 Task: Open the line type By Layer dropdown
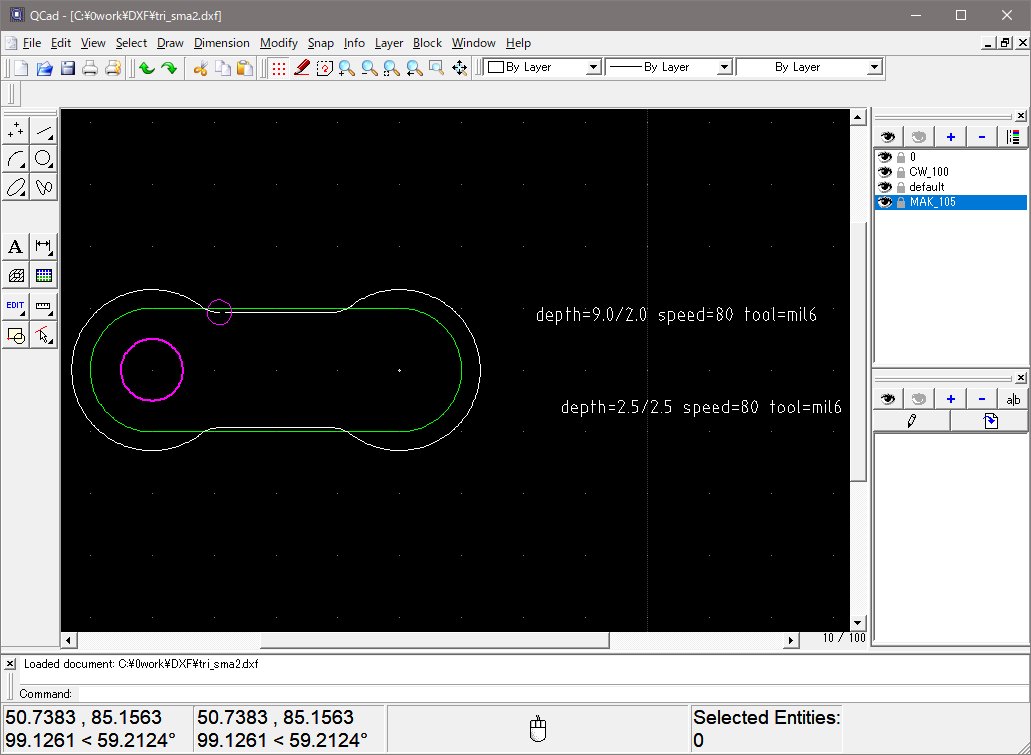pos(809,67)
